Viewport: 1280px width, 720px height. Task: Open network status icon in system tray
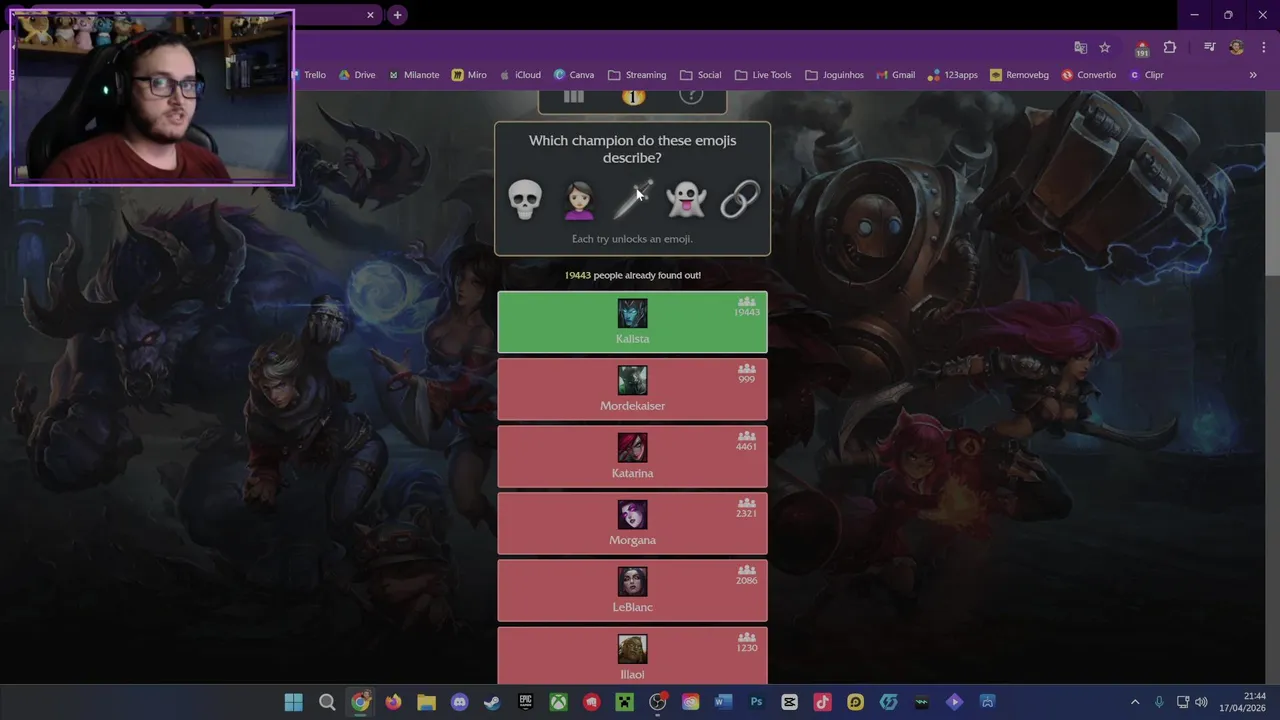(1182, 702)
